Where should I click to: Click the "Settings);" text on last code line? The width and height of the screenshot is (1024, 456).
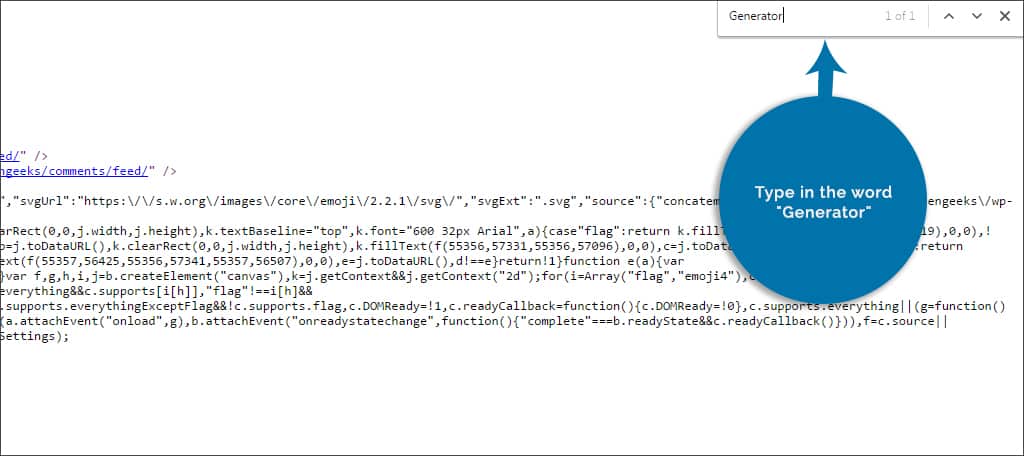tap(34, 336)
